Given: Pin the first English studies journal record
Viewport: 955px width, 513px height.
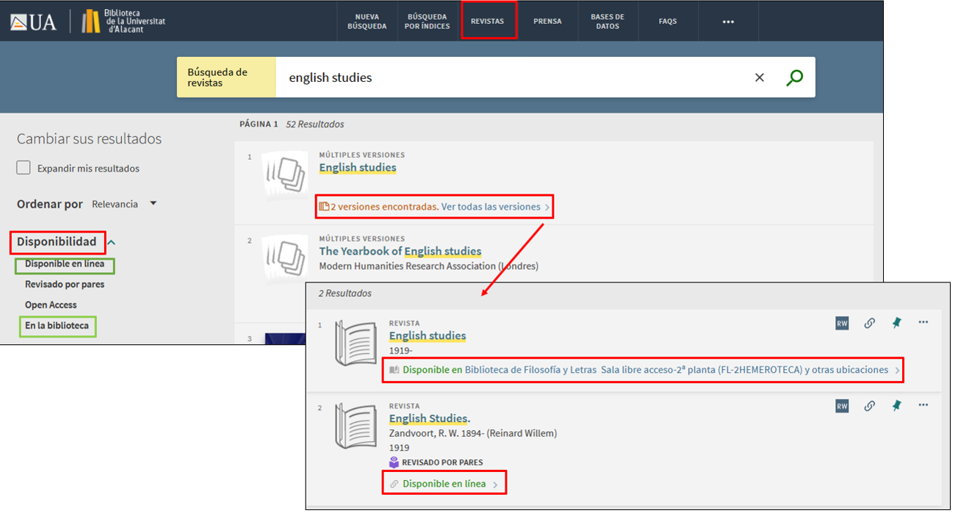Looking at the screenshot, I should (x=896, y=323).
